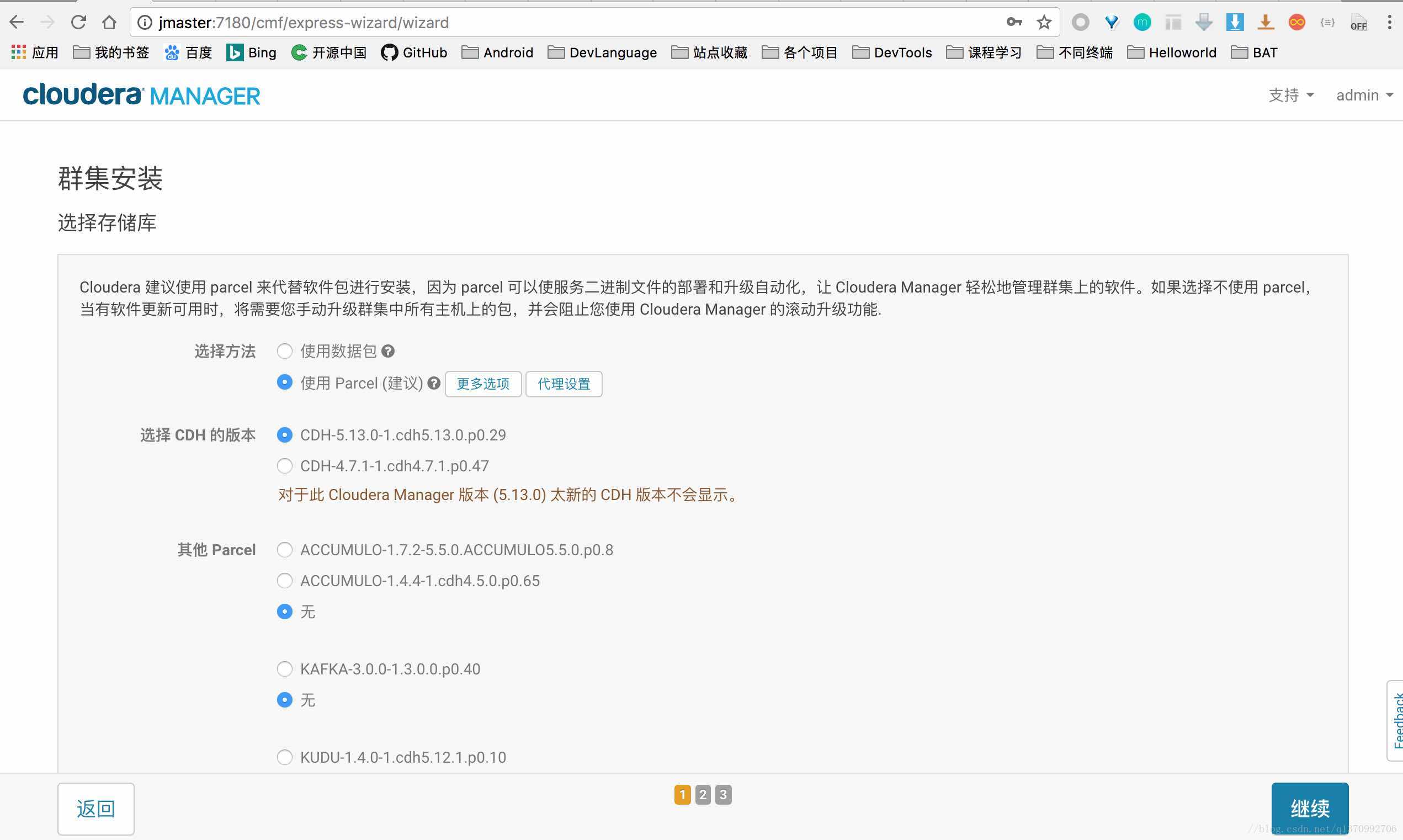Image resolution: width=1403 pixels, height=840 pixels.
Task: Select ACCUMULO-1.7.2-5.5.0 parcel
Action: coord(285,550)
